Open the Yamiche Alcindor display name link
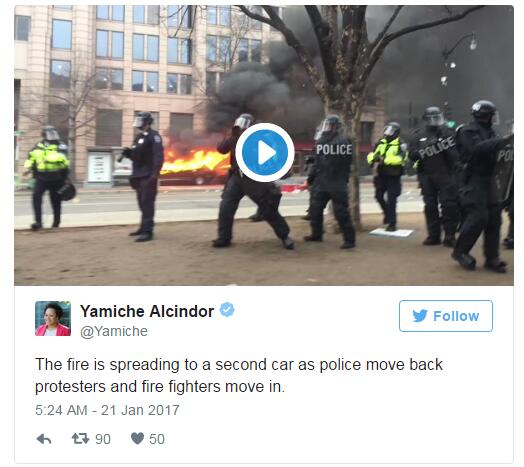524x467 pixels. pyautogui.click(x=147, y=311)
